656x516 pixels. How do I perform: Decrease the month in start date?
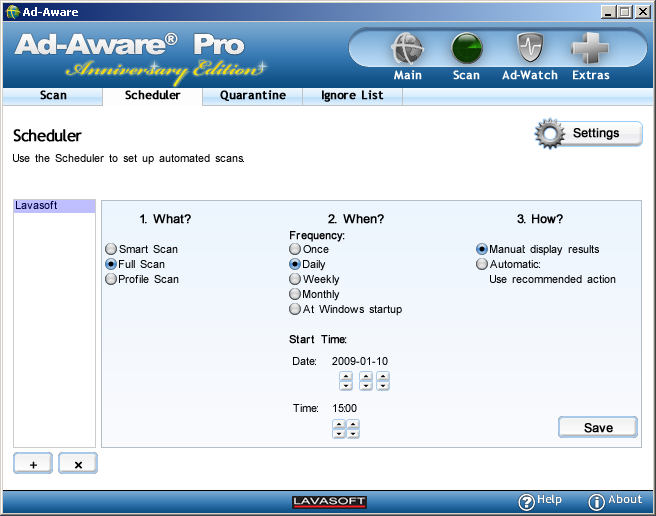coord(366,385)
